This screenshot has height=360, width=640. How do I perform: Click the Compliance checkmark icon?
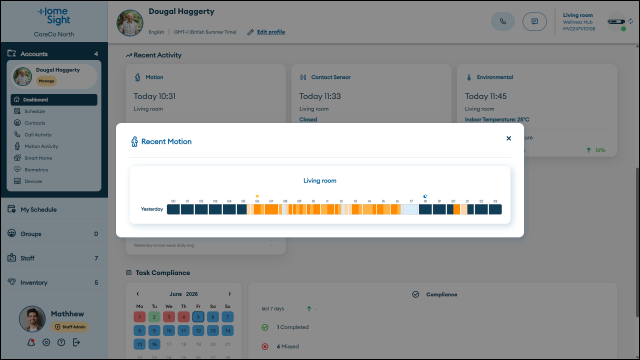[416, 294]
